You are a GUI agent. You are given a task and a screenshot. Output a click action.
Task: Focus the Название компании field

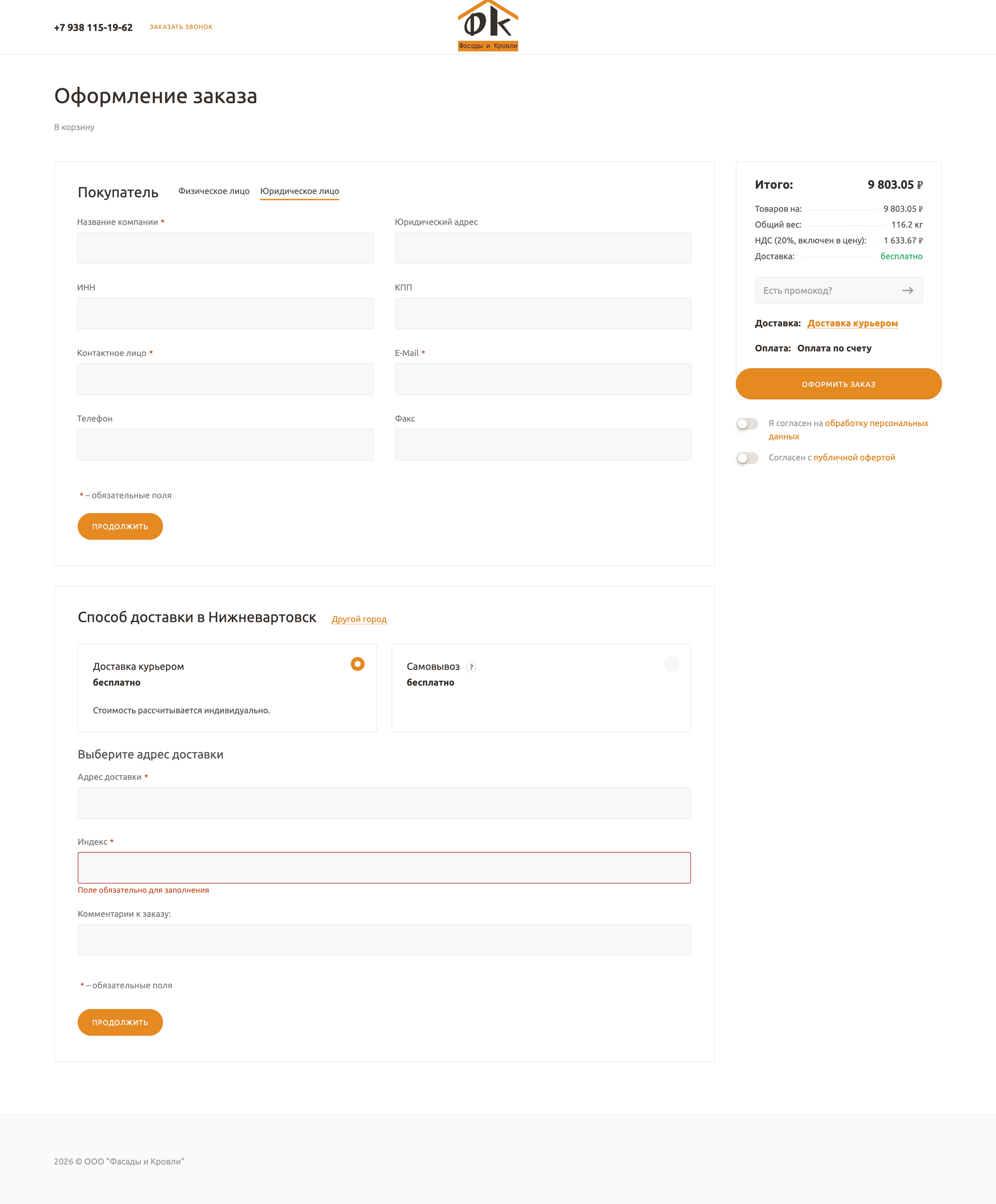tap(225, 248)
